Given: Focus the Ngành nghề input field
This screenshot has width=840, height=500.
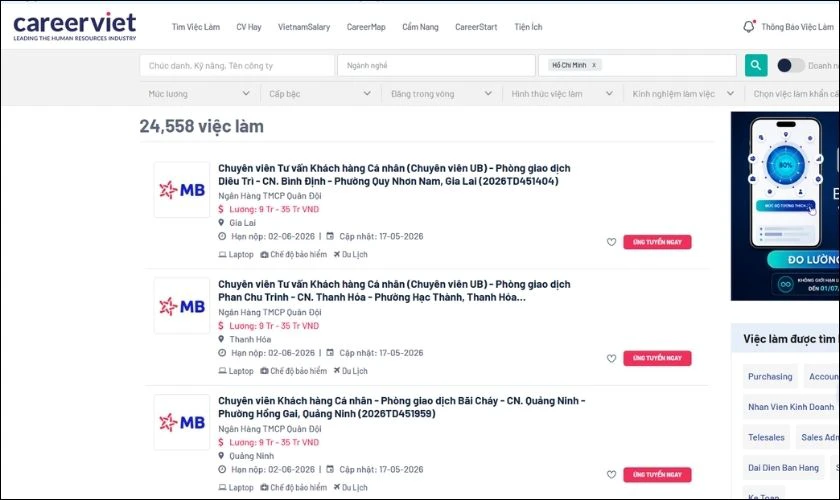Looking at the screenshot, I should (437, 65).
